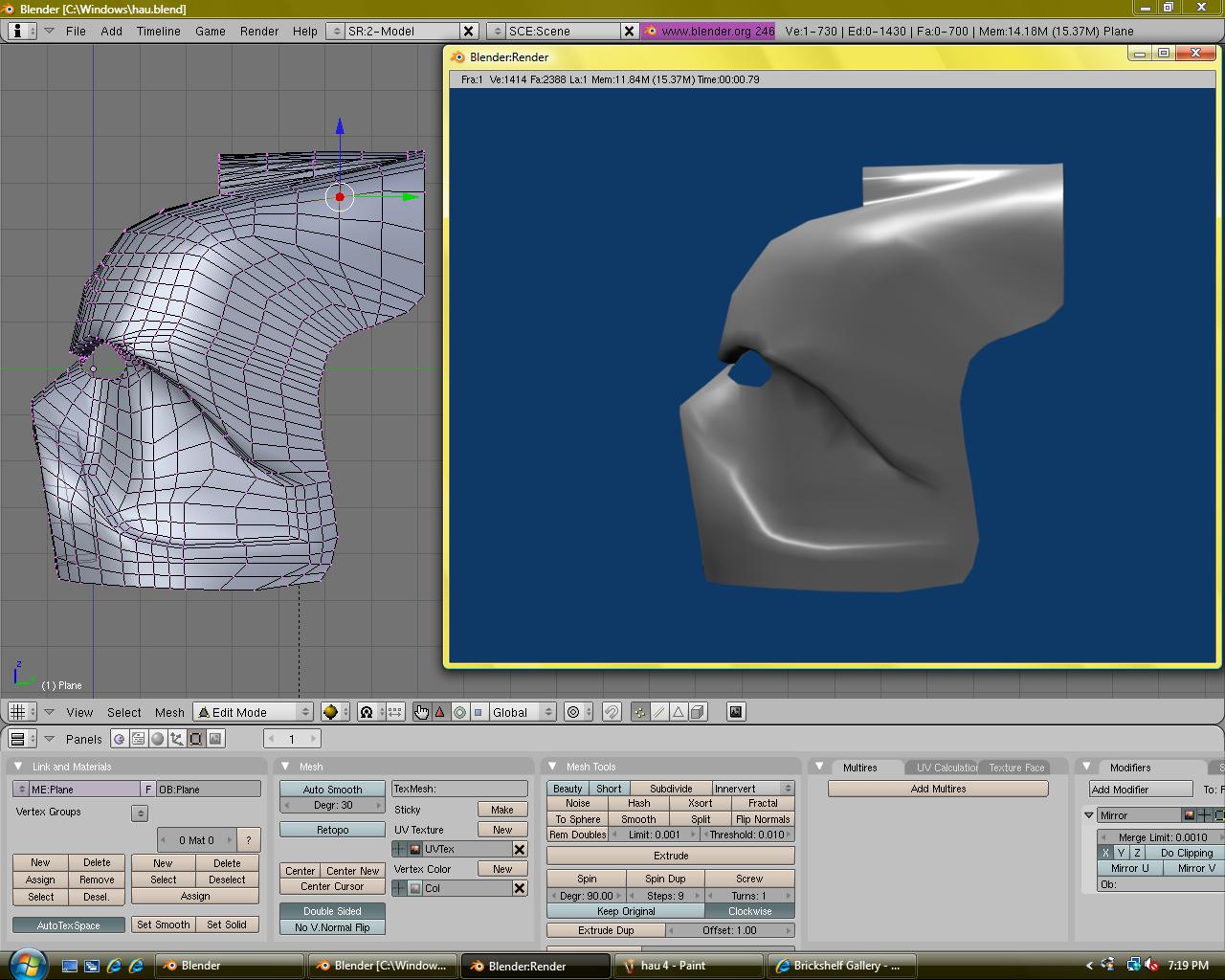Switch to face select mode icon
Viewport: 1225px width, 980px height.
(679, 712)
